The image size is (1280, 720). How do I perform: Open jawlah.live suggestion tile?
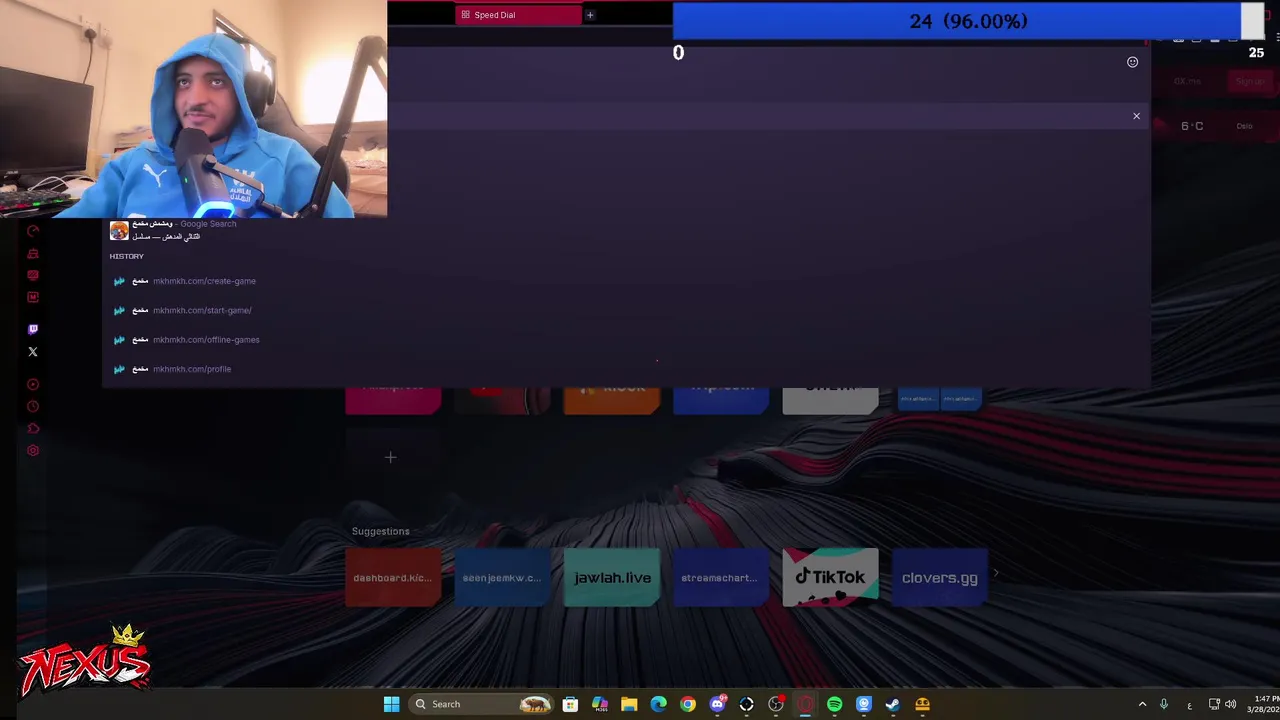612,578
